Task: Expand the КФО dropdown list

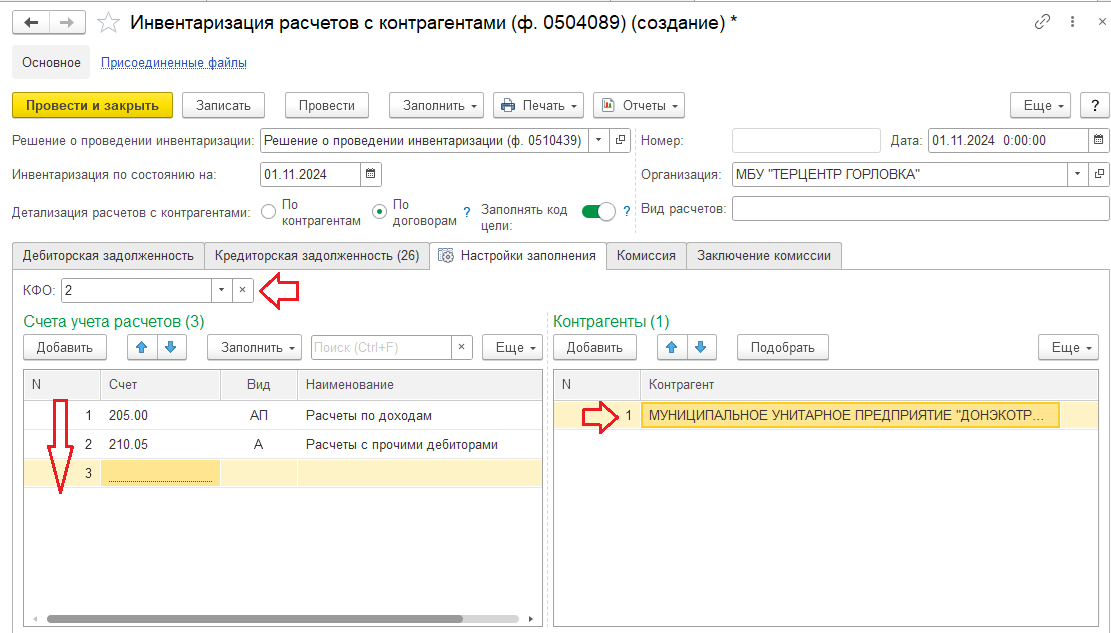Action: tap(221, 290)
